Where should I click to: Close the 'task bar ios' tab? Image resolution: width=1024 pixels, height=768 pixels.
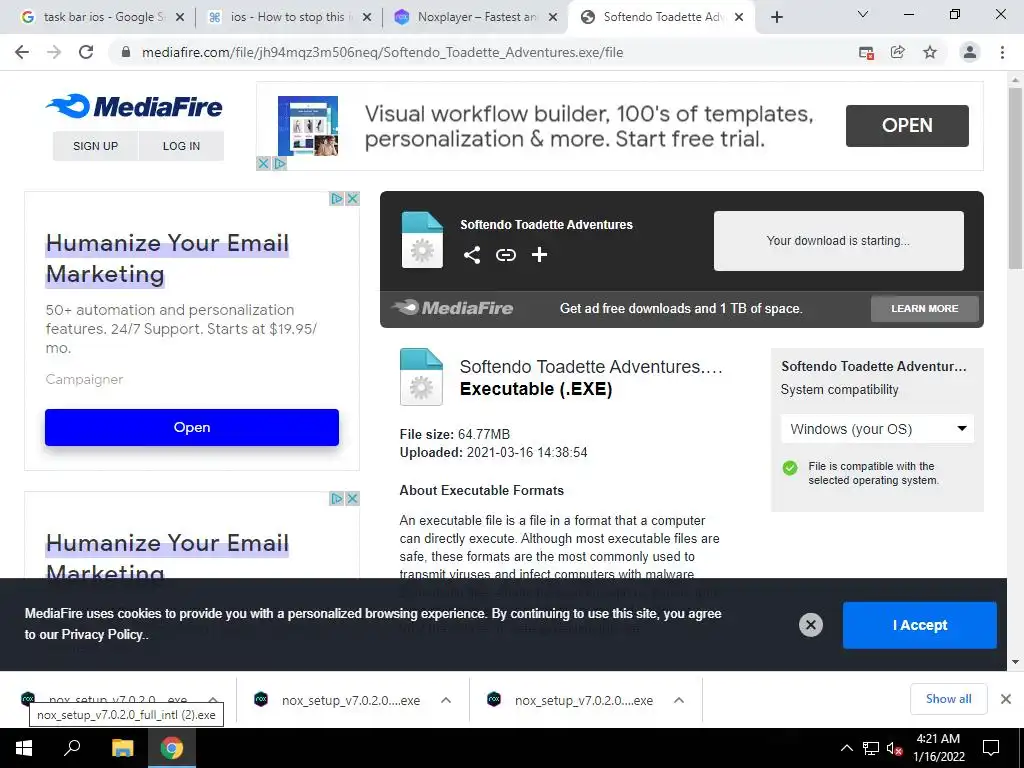click(x=180, y=18)
